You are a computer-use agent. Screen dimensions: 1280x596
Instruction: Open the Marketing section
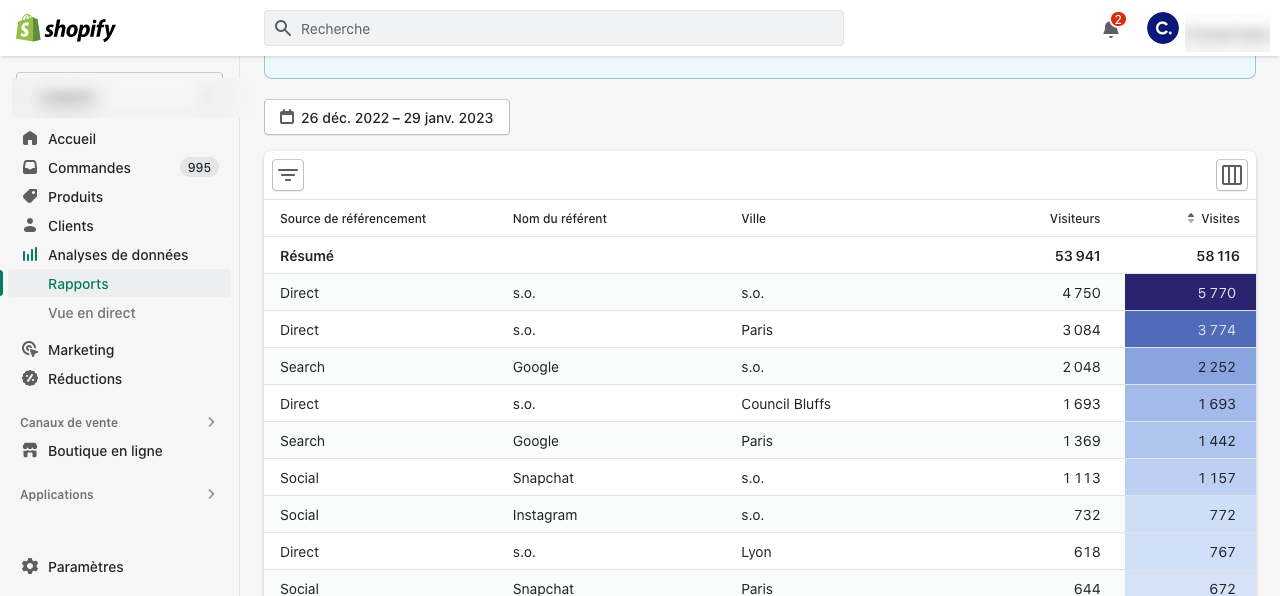pyautogui.click(x=81, y=350)
